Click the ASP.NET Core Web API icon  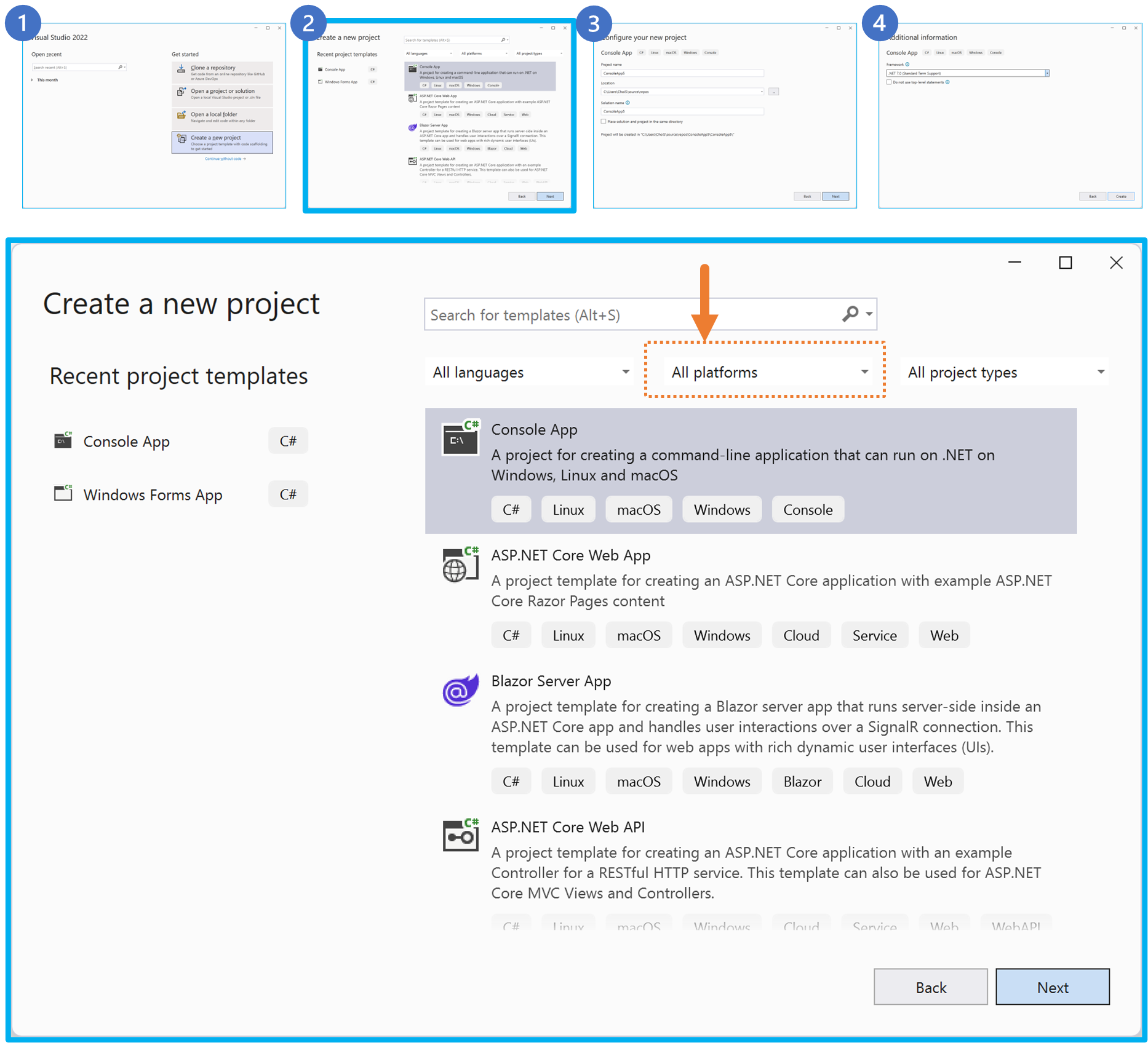(461, 835)
